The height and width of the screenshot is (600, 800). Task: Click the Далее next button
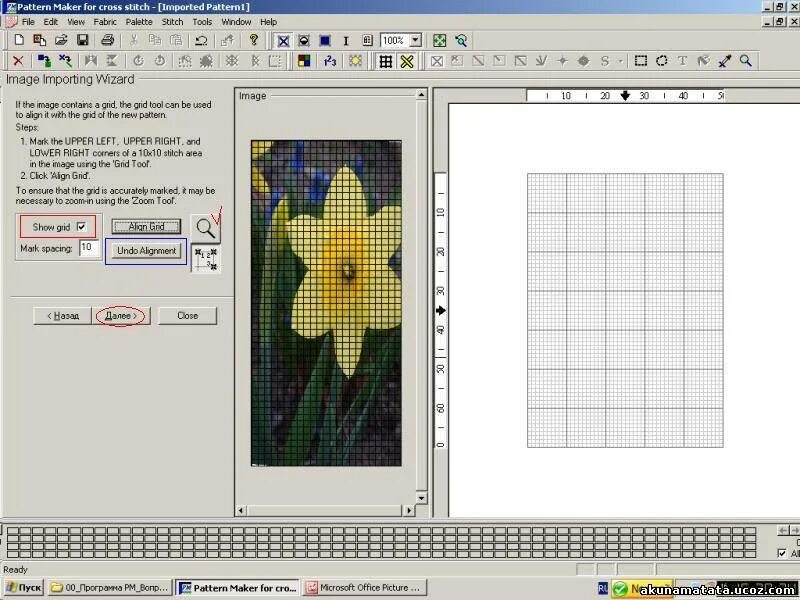click(121, 316)
